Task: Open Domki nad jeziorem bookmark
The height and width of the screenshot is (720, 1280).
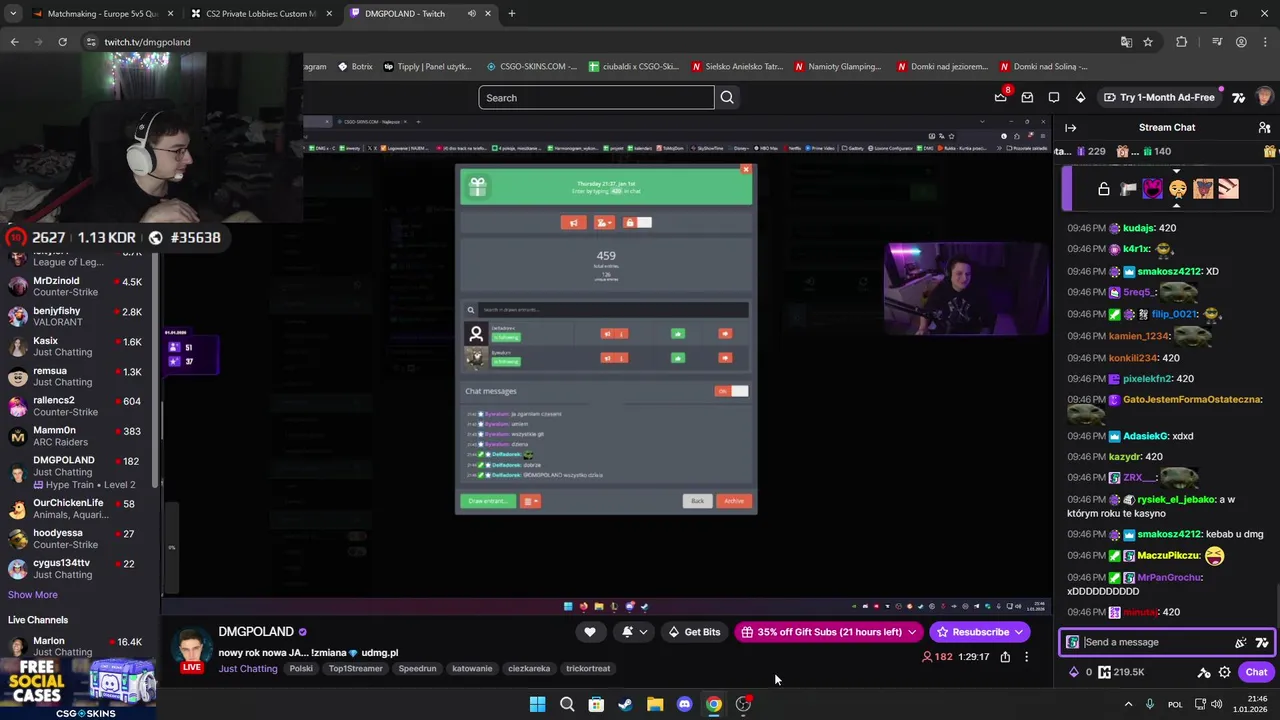Action: 941,67
